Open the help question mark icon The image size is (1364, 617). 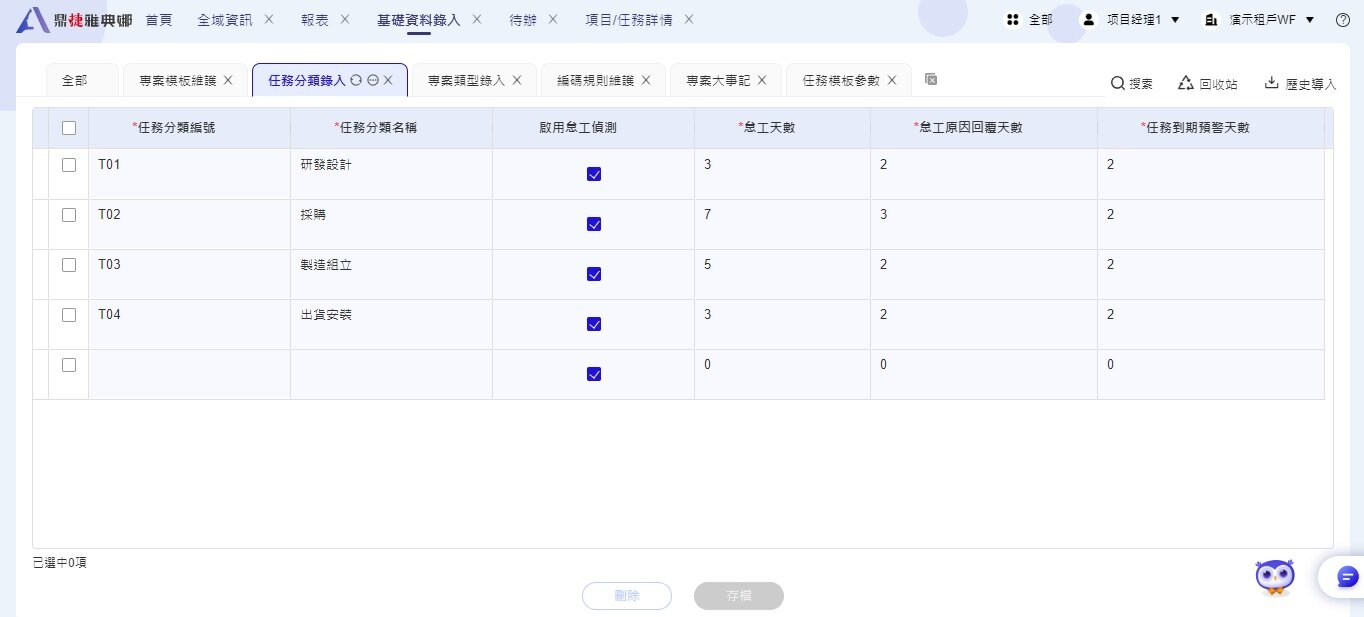(x=1342, y=19)
